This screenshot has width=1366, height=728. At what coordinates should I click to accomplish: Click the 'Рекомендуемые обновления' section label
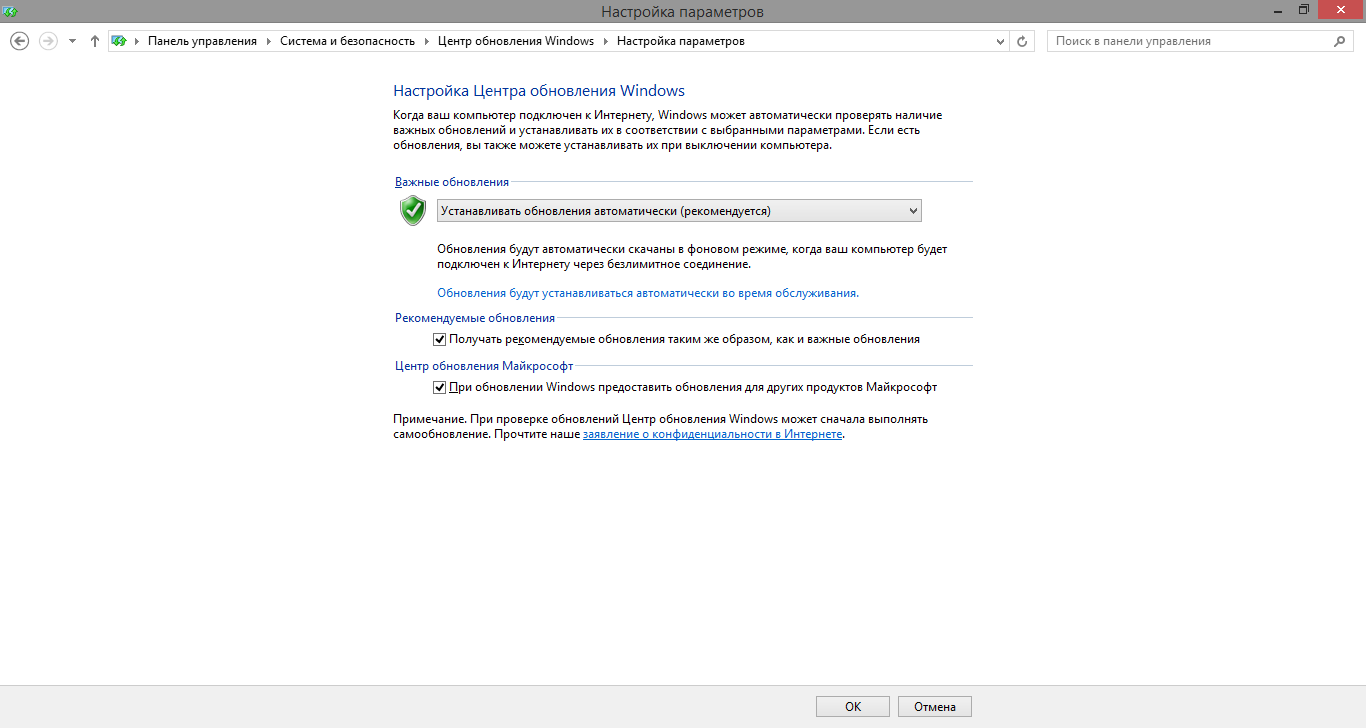(475, 318)
